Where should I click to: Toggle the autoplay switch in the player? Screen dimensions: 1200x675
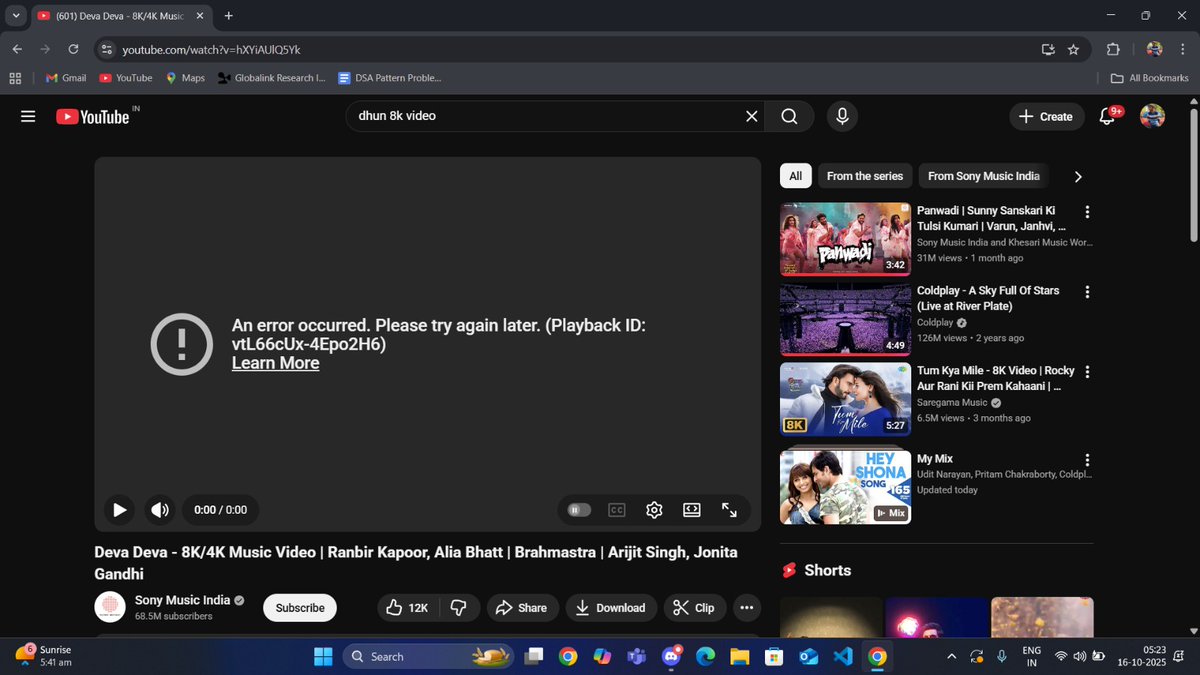(579, 510)
